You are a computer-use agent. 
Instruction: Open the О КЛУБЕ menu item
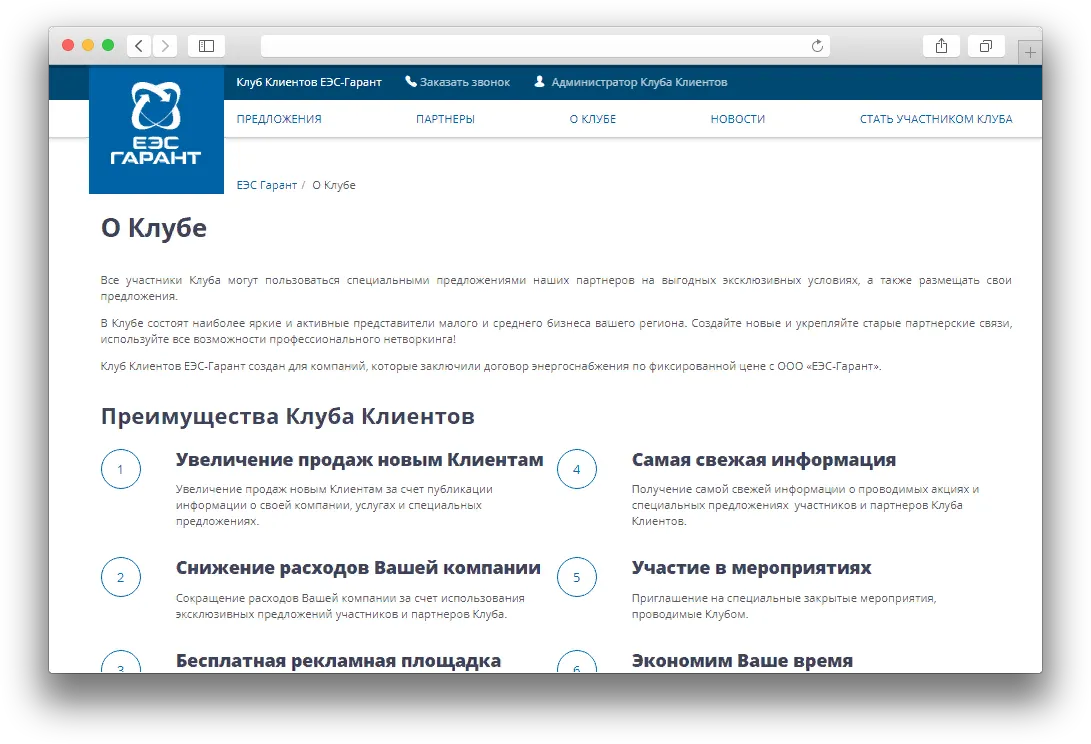(x=593, y=119)
